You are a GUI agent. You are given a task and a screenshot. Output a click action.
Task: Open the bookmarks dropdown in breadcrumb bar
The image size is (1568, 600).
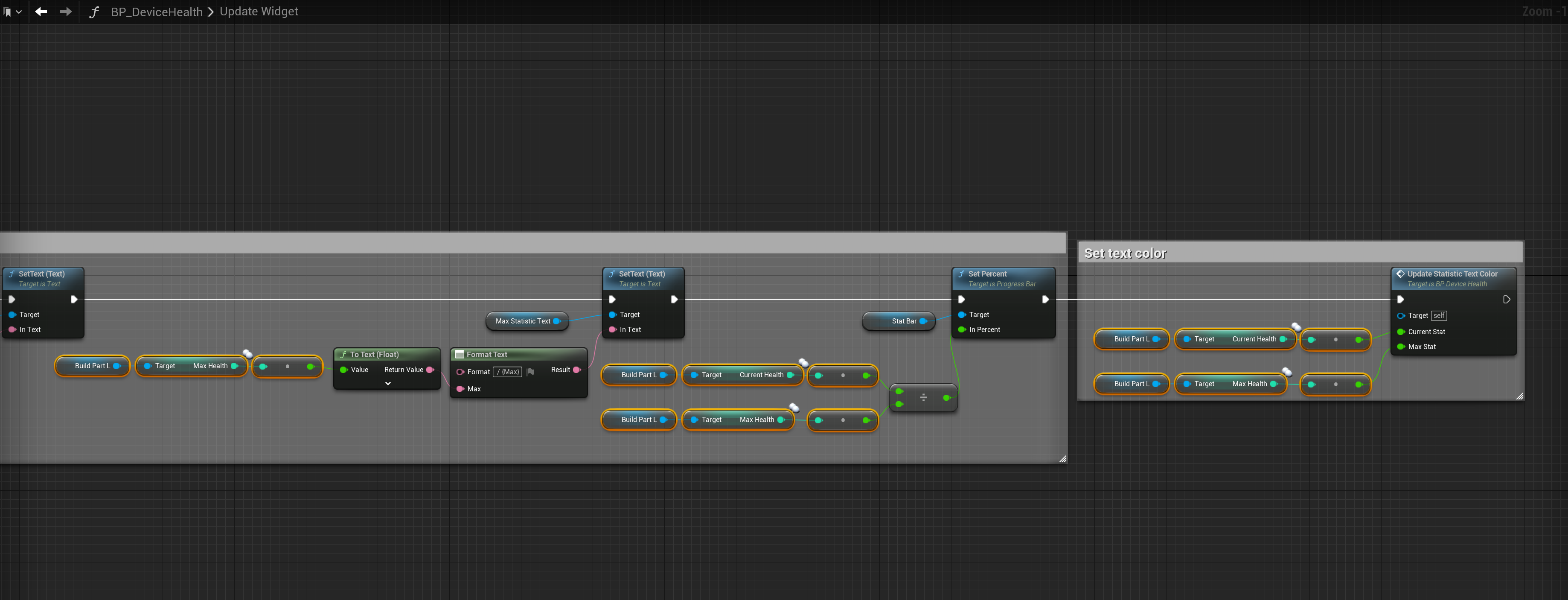coord(12,12)
